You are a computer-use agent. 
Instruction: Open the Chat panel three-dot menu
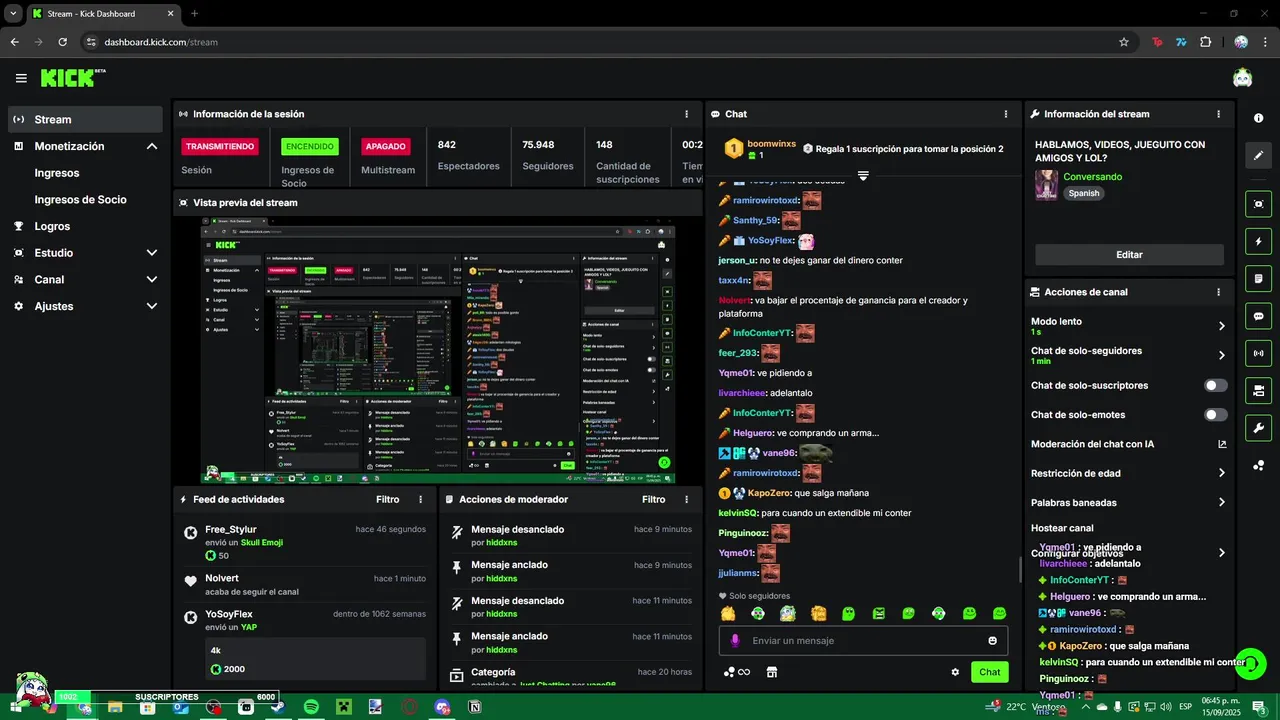1005,114
